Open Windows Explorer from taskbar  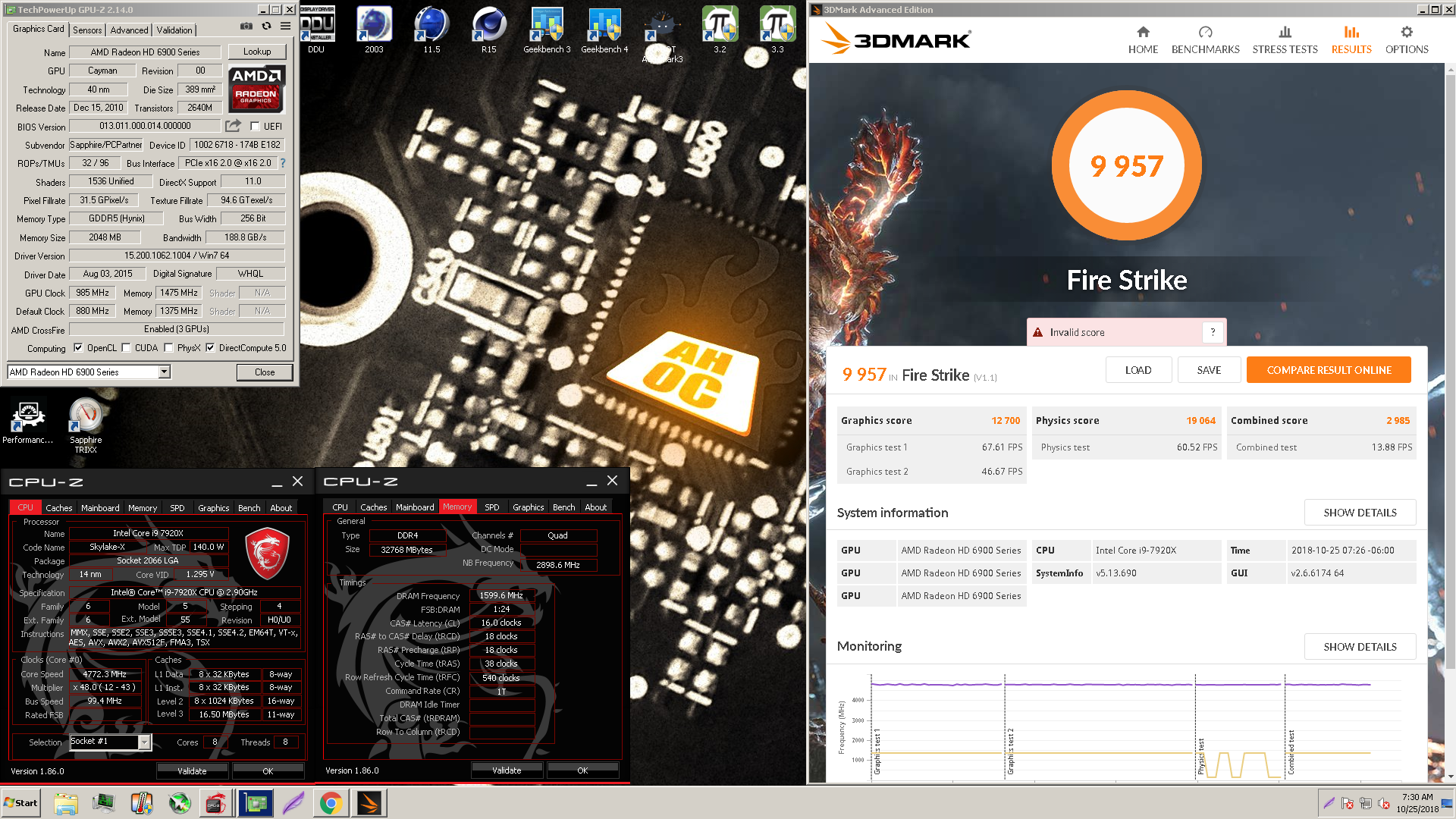[66, 803]
